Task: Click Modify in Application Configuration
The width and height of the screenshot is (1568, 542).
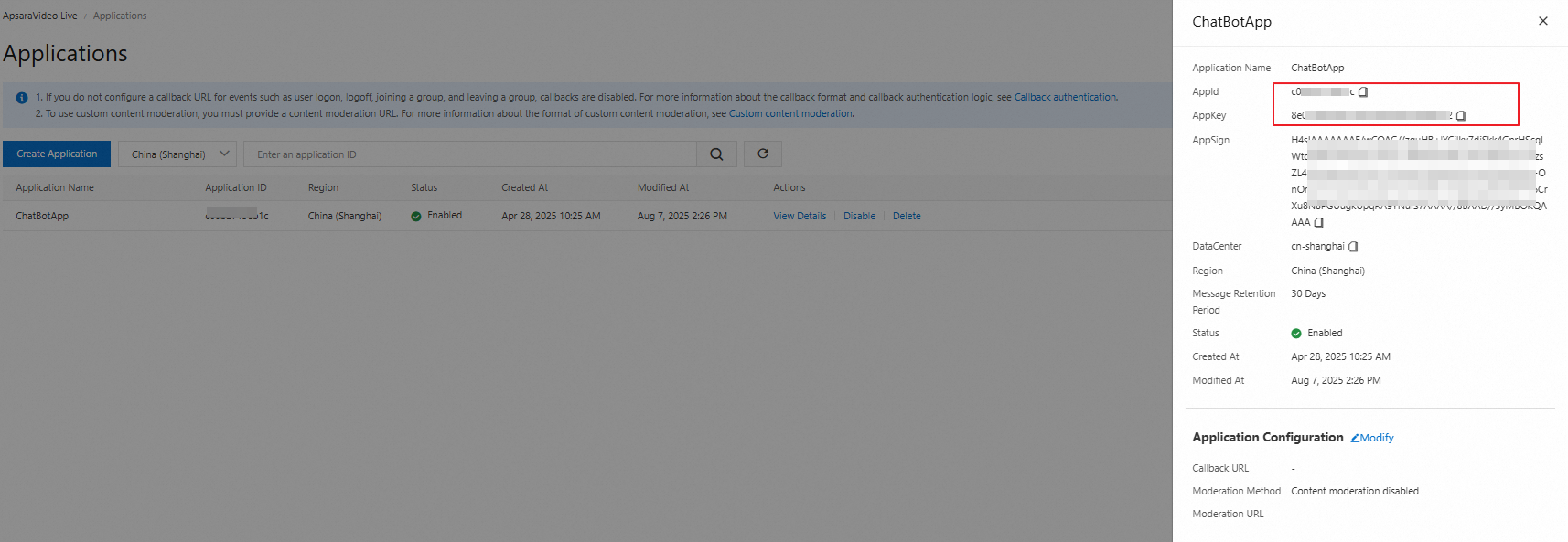Action: click(1372, 438)
